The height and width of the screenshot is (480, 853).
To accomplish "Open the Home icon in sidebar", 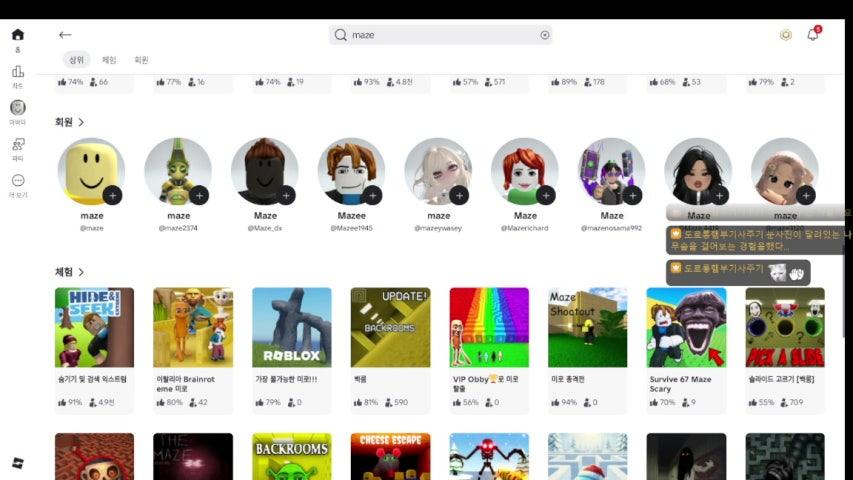I will pos(17,35).
